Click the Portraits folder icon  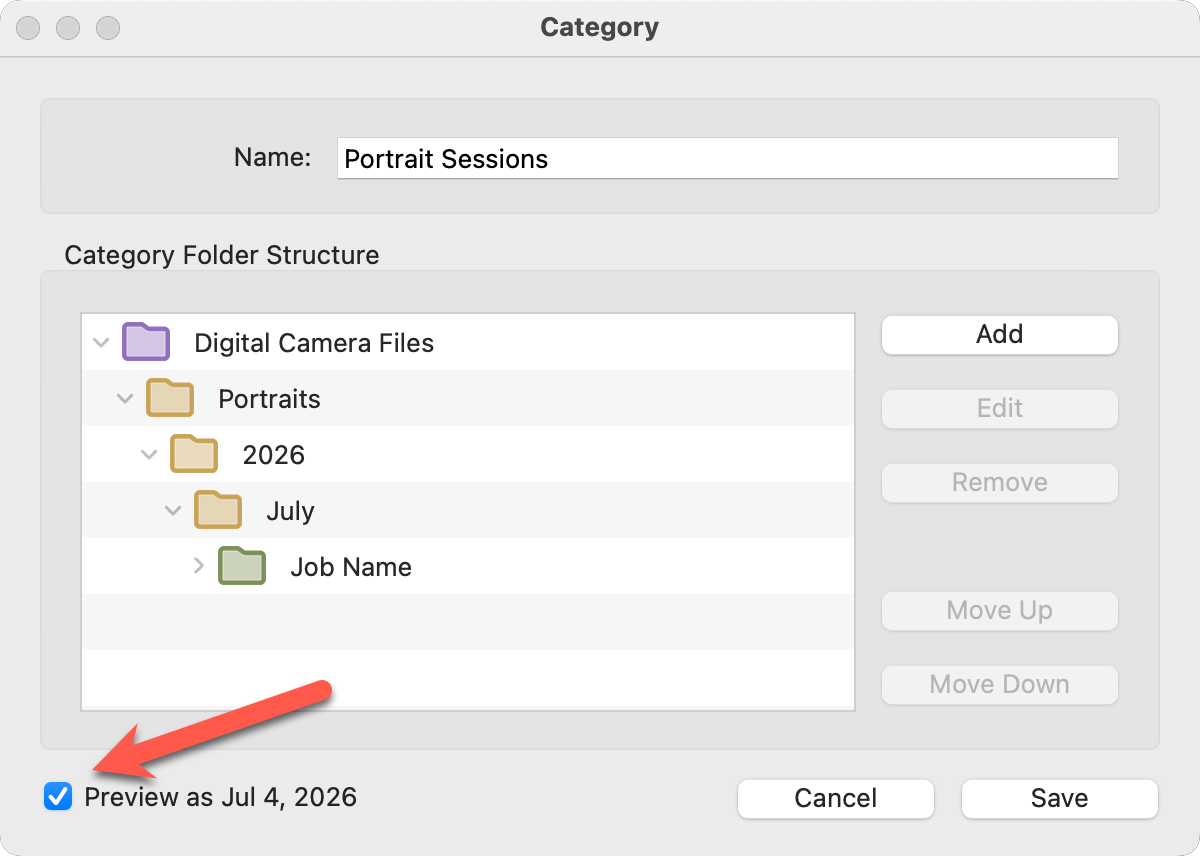click(170, 398)
